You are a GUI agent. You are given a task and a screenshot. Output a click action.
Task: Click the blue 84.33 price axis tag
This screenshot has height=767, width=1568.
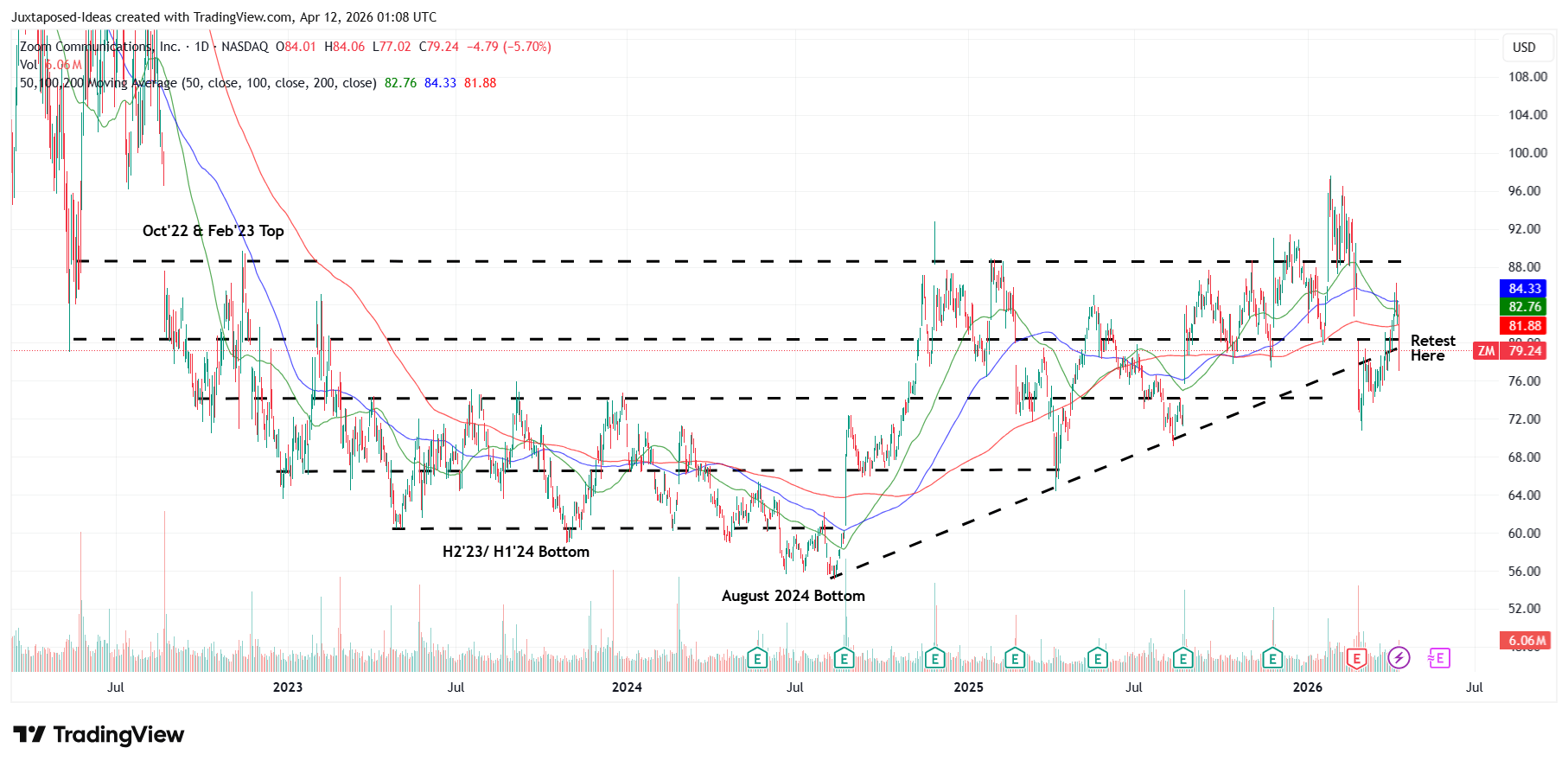pyautogui.click(x=1525, y=289)
